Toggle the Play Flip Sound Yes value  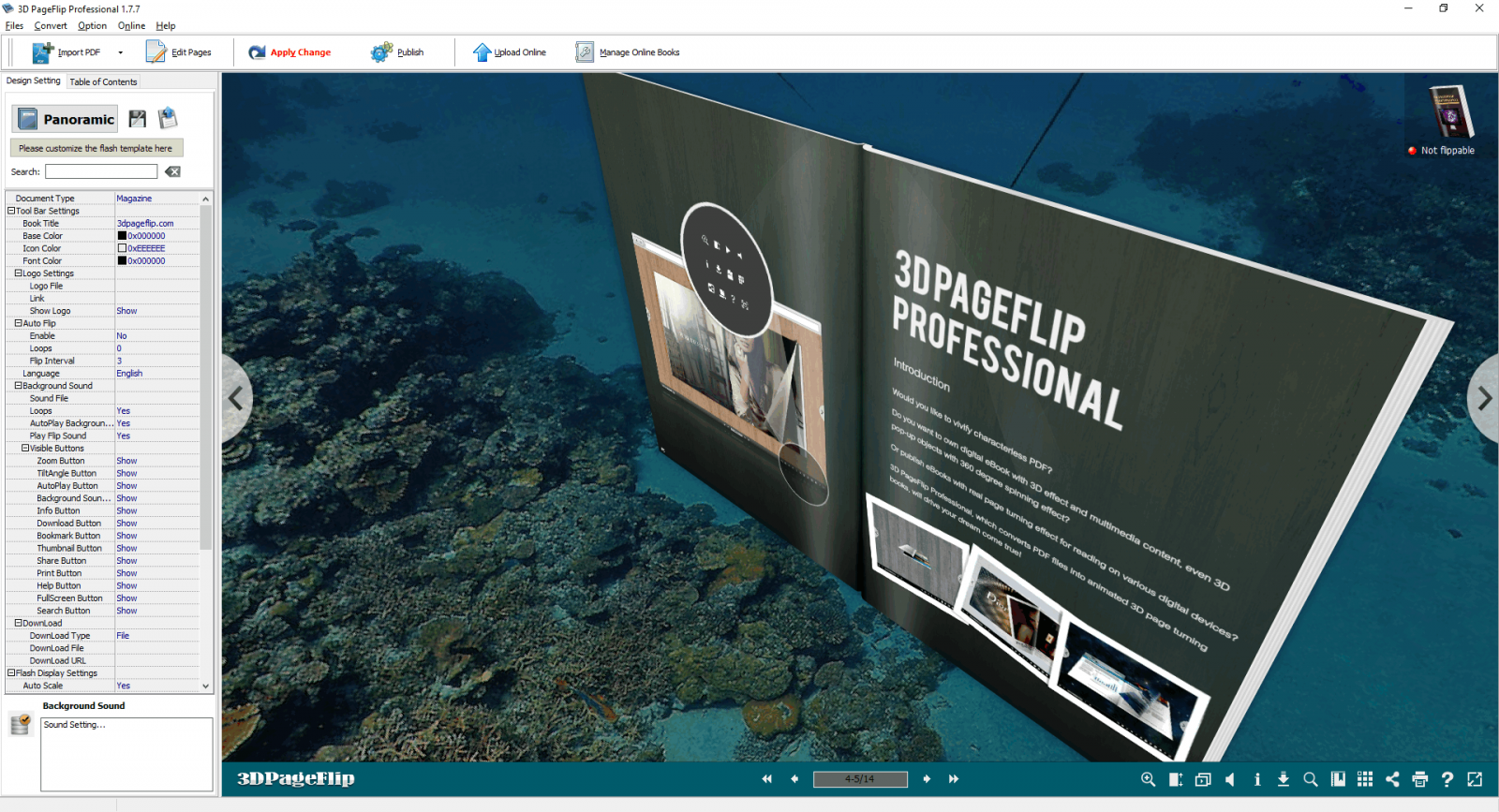click(x=124, y=436)
